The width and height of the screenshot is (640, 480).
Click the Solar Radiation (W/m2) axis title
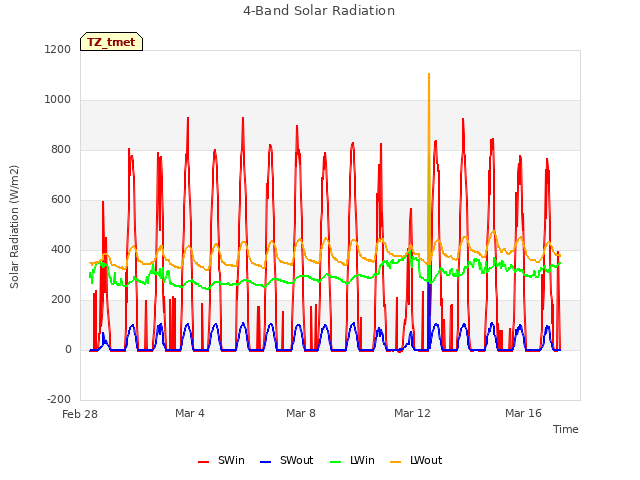click(x=14, y=227)
